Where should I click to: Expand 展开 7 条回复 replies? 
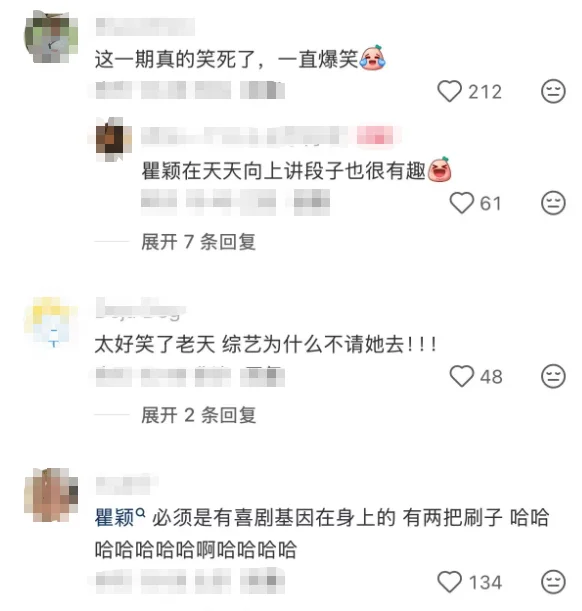[x=198, y=242]
